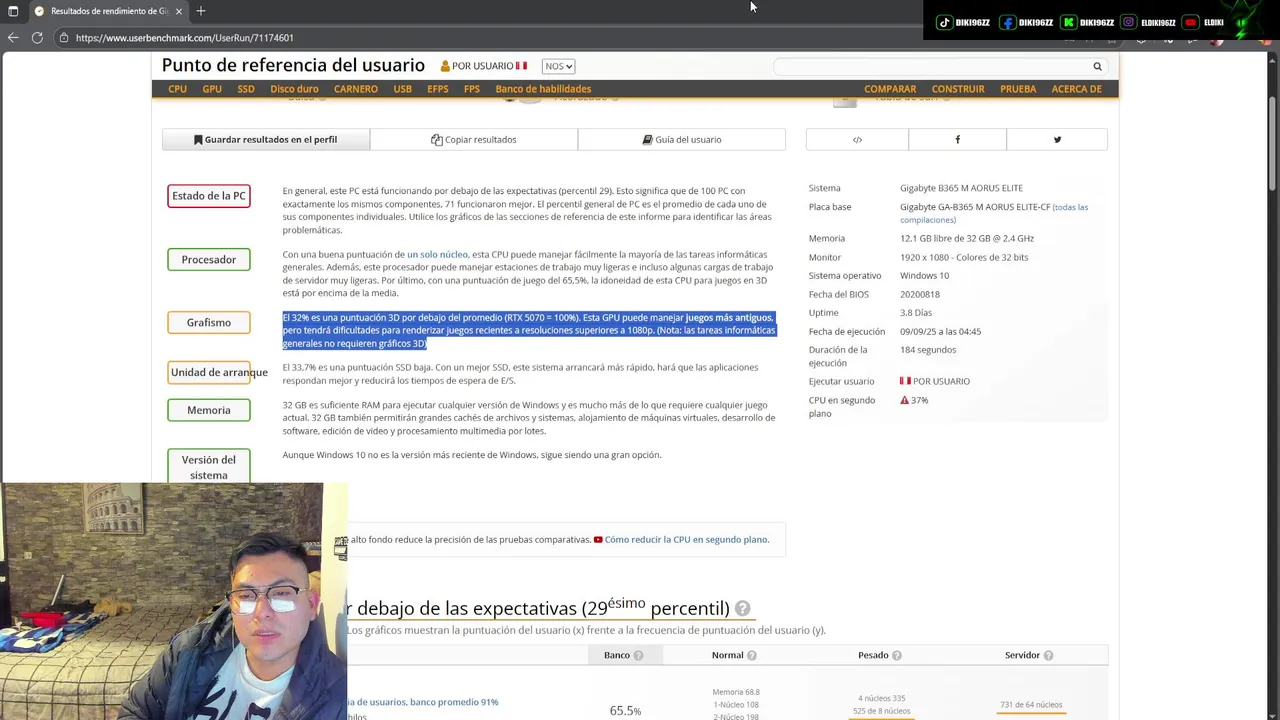Reload the page with the refresh icon
Screen dimensions: 1280x720
coord(37,38)
